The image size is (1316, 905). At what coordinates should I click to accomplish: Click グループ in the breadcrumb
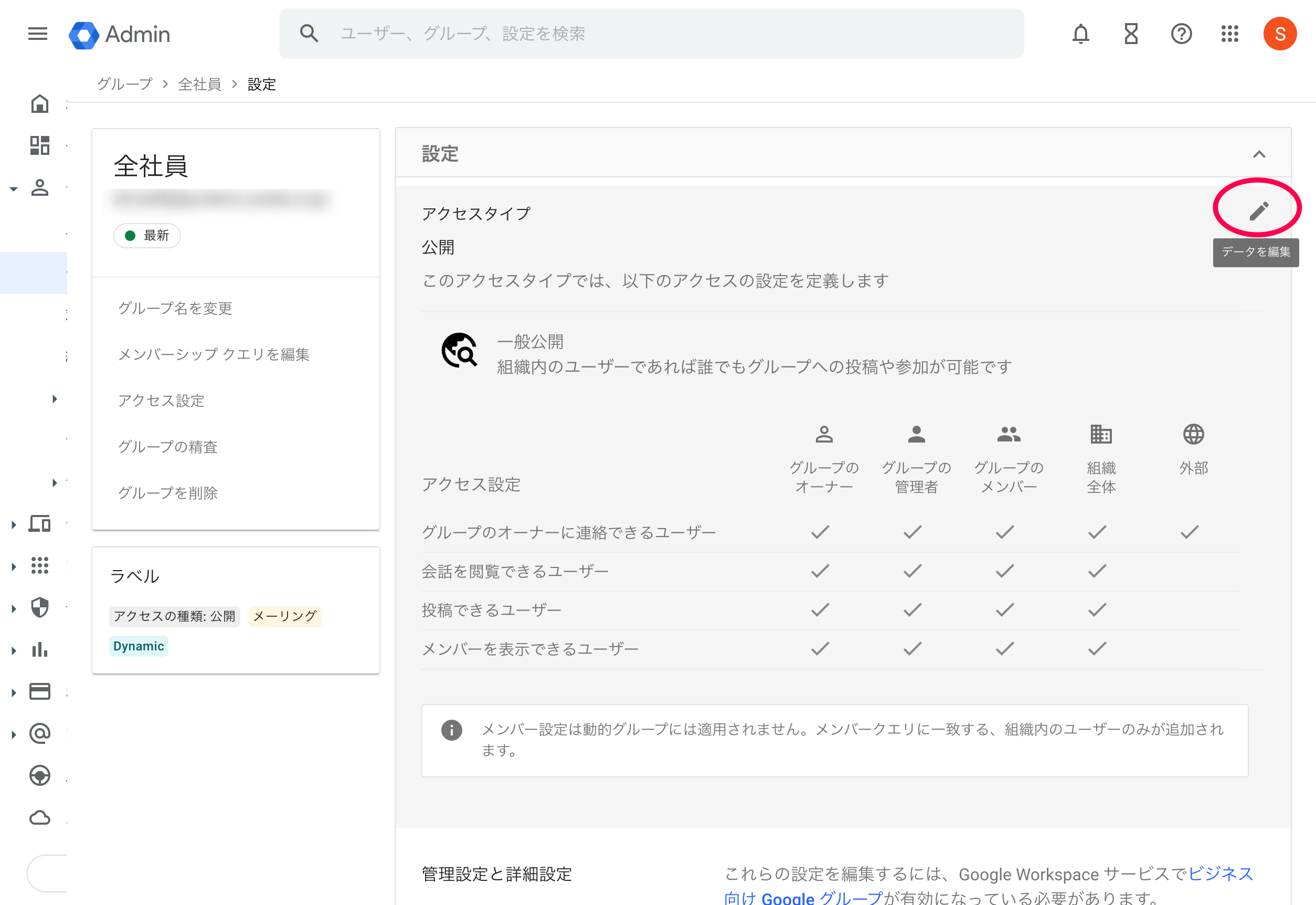pyautogui.click(x=125, y=85)
